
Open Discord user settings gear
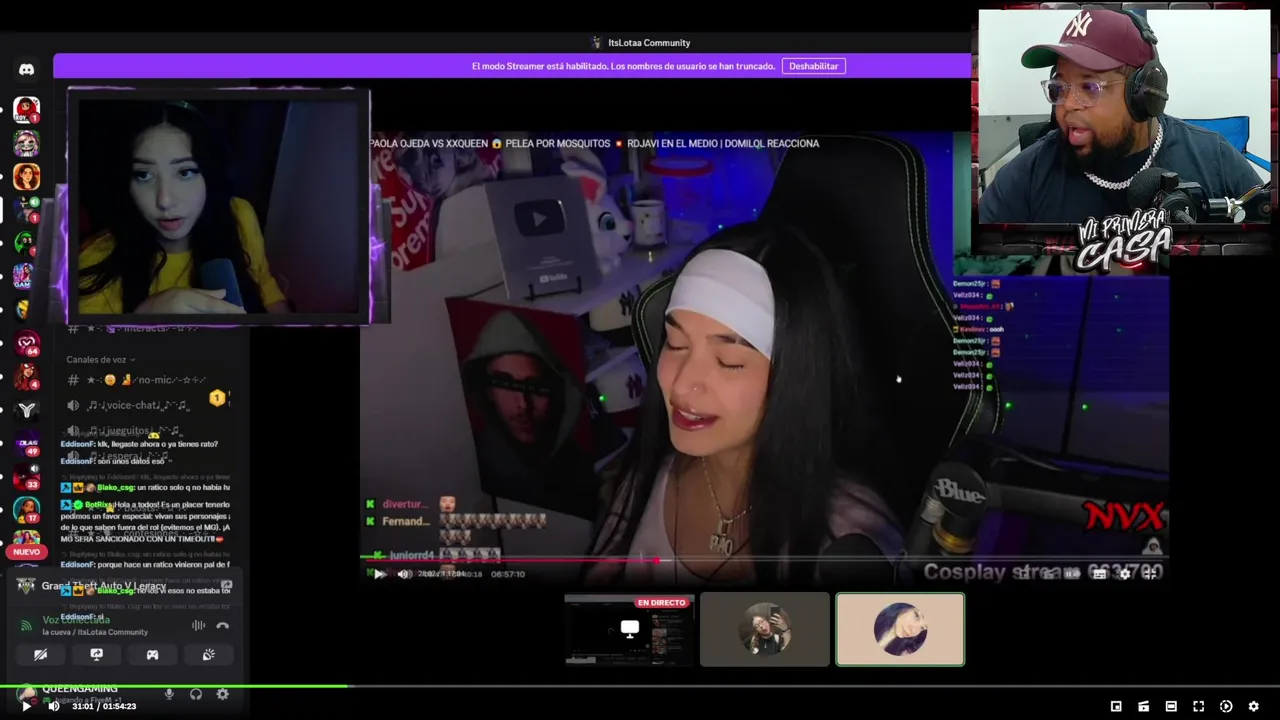[x=223, y=694]
